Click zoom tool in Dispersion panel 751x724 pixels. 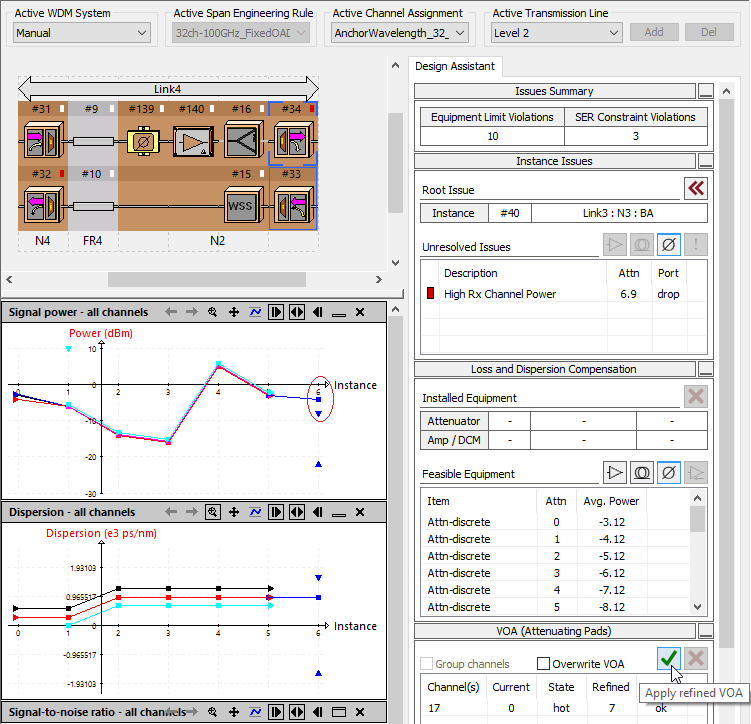click(213, 512)
